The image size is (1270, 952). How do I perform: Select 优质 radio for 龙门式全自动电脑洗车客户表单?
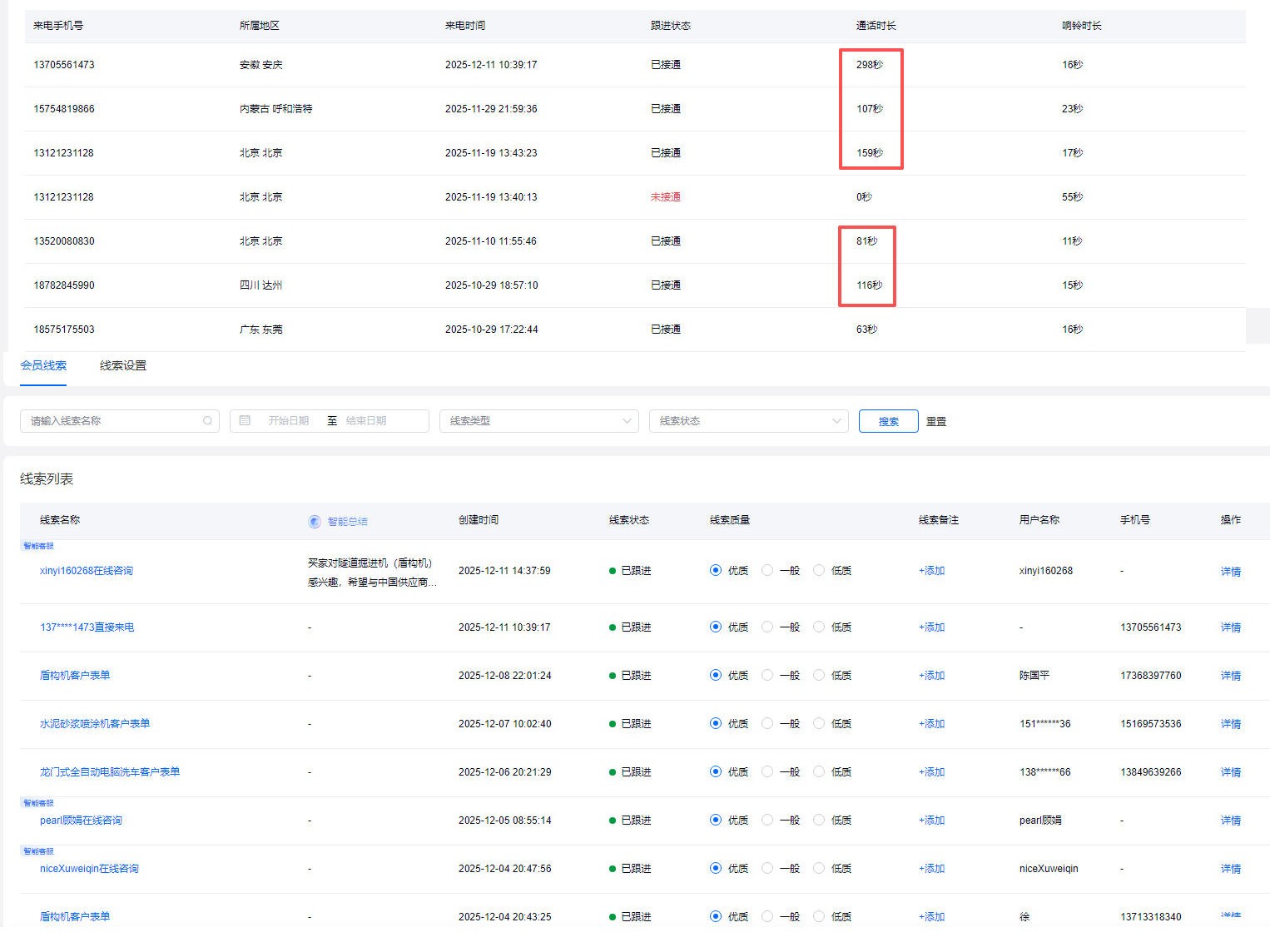tap(716, 772)
